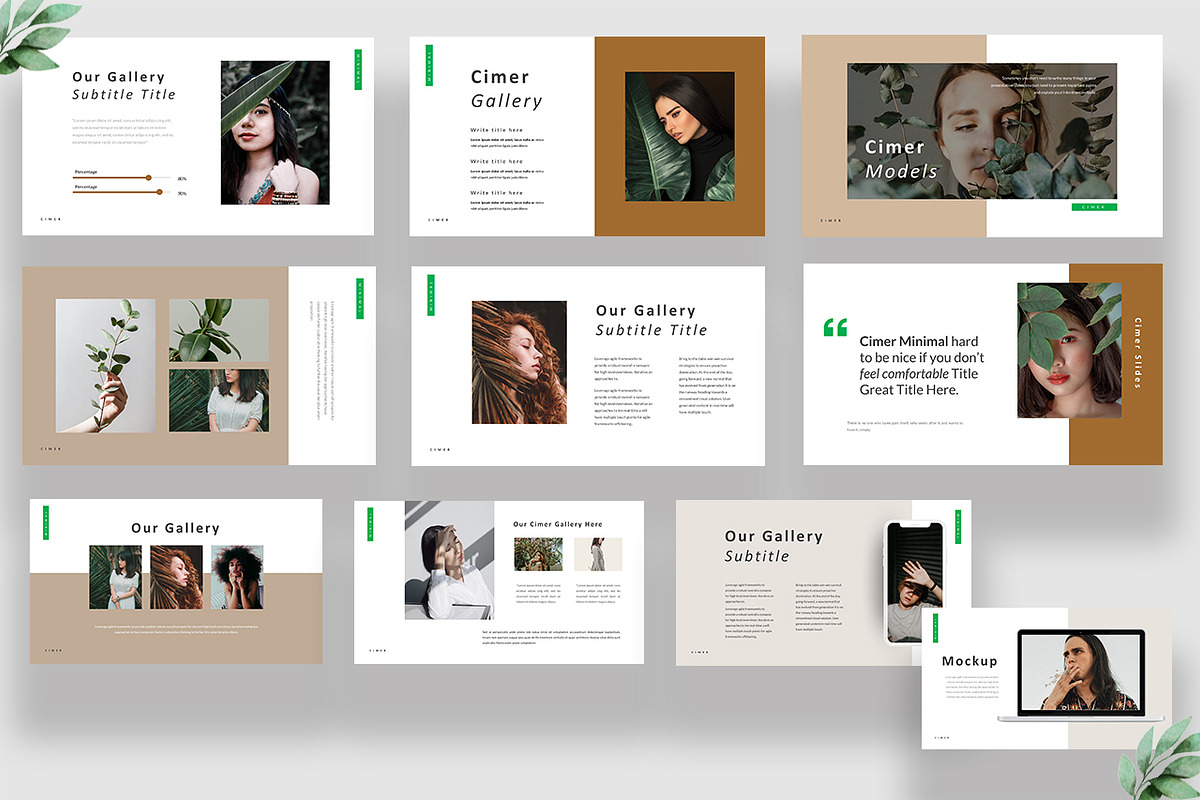Open the quote slide photo of woman with leaves
This screenshot has height=800, width=1200.
click(x=1070, y=350)
